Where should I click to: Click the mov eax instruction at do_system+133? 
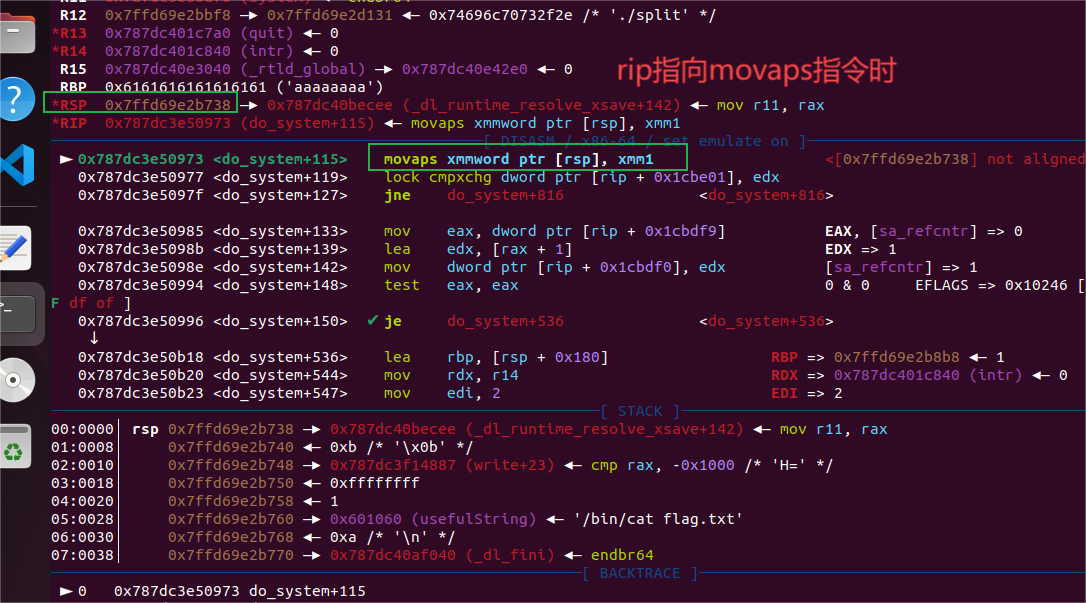[554, 231]
